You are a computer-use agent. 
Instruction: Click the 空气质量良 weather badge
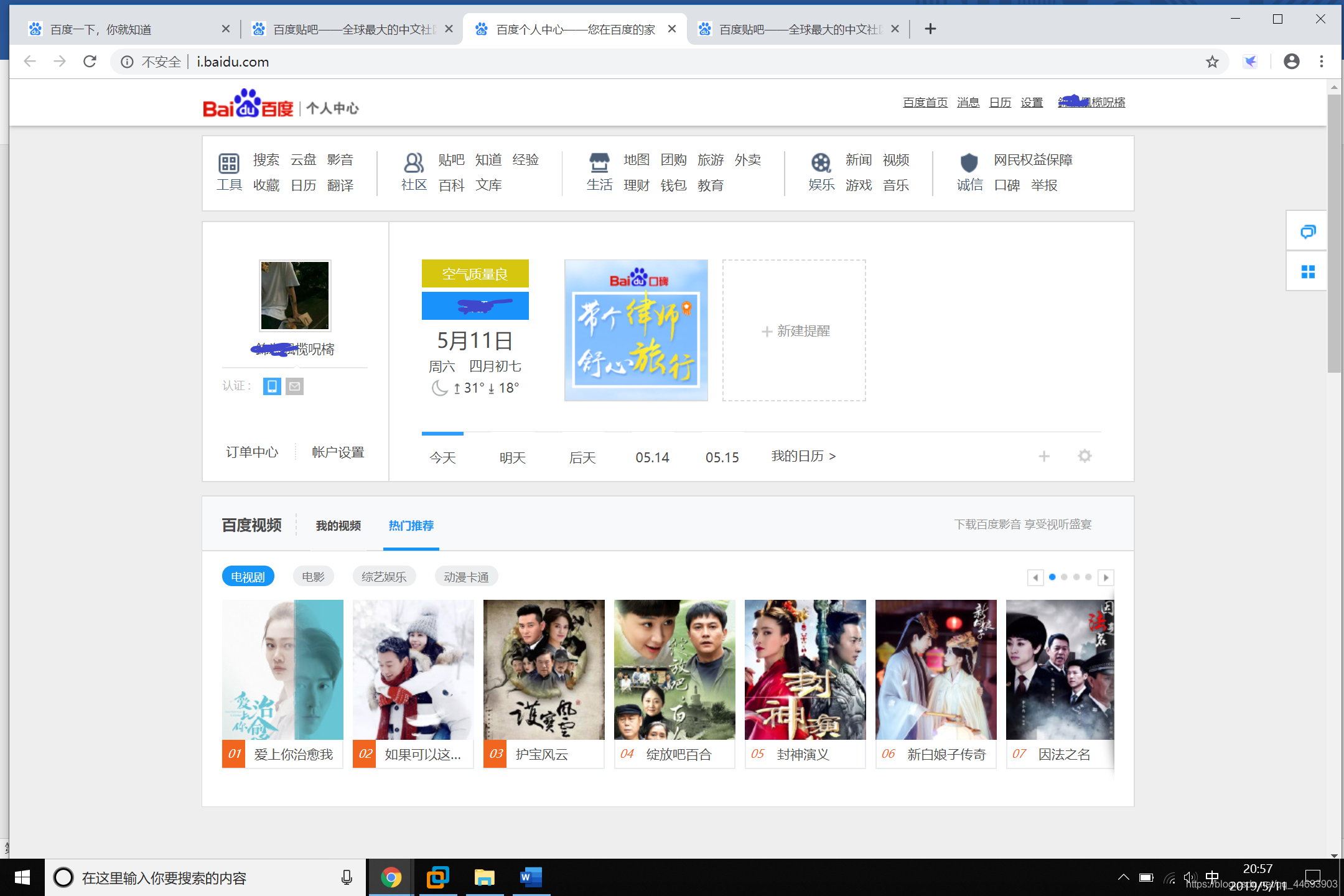tap(475, 274)
